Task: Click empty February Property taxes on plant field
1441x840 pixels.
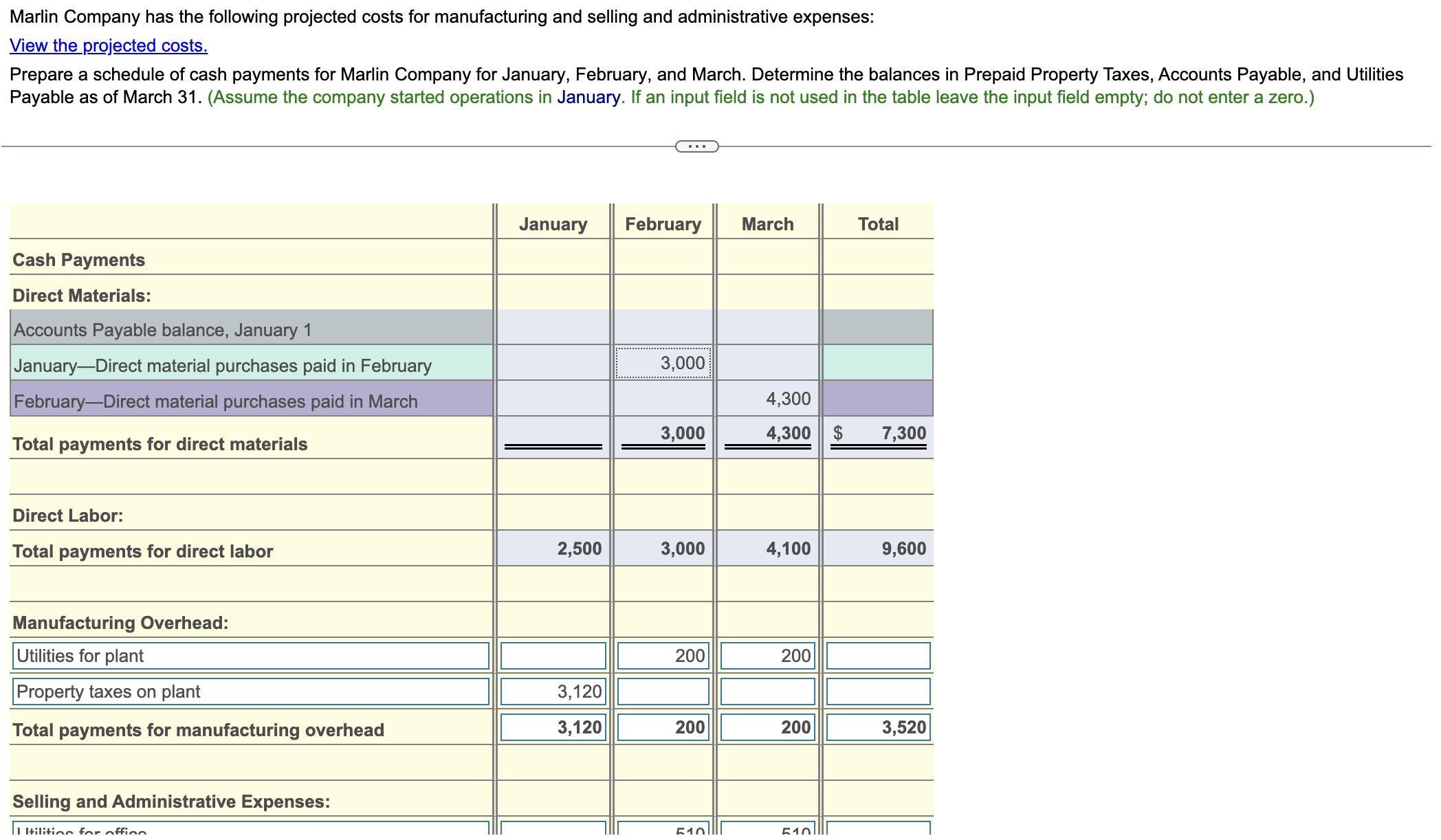Action: 663,692
